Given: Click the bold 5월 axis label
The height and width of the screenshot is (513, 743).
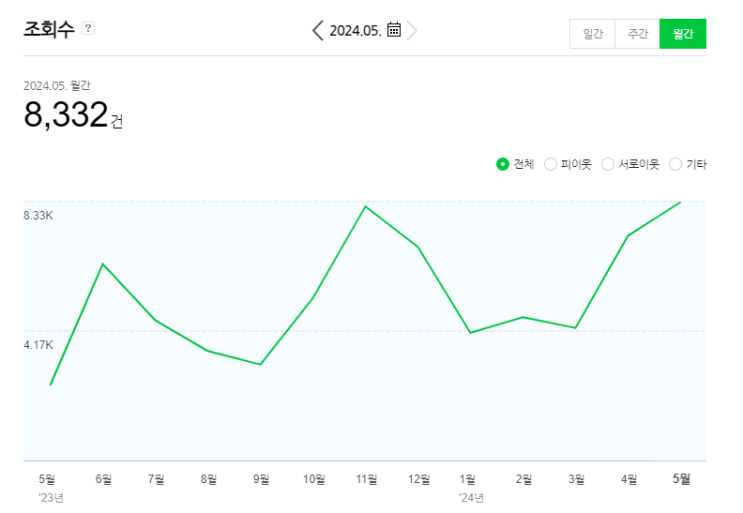Looking at the screenshot, I should click(681, 479).
